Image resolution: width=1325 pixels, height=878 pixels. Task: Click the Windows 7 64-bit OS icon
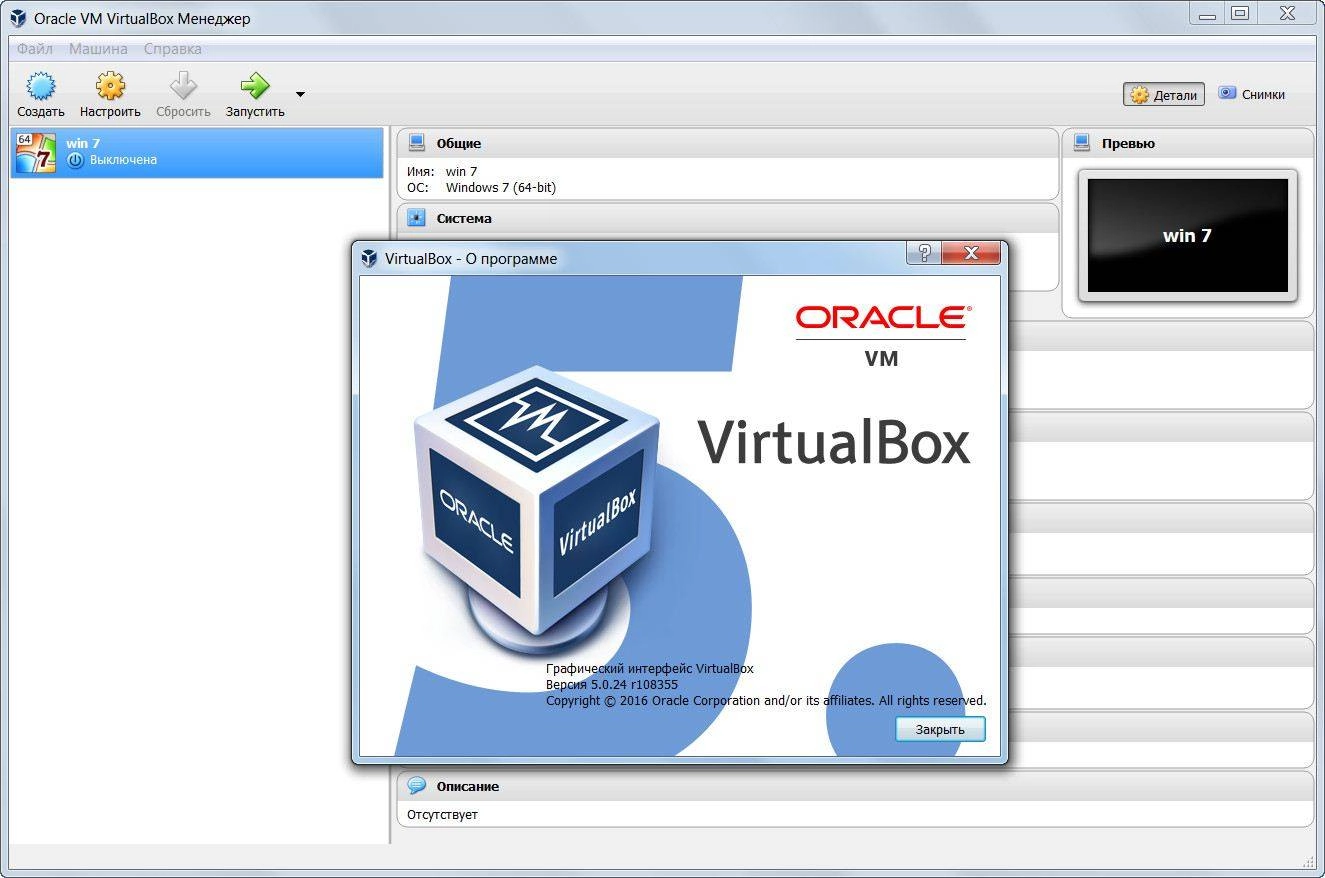pyautogui.click(x=36, y=152)
